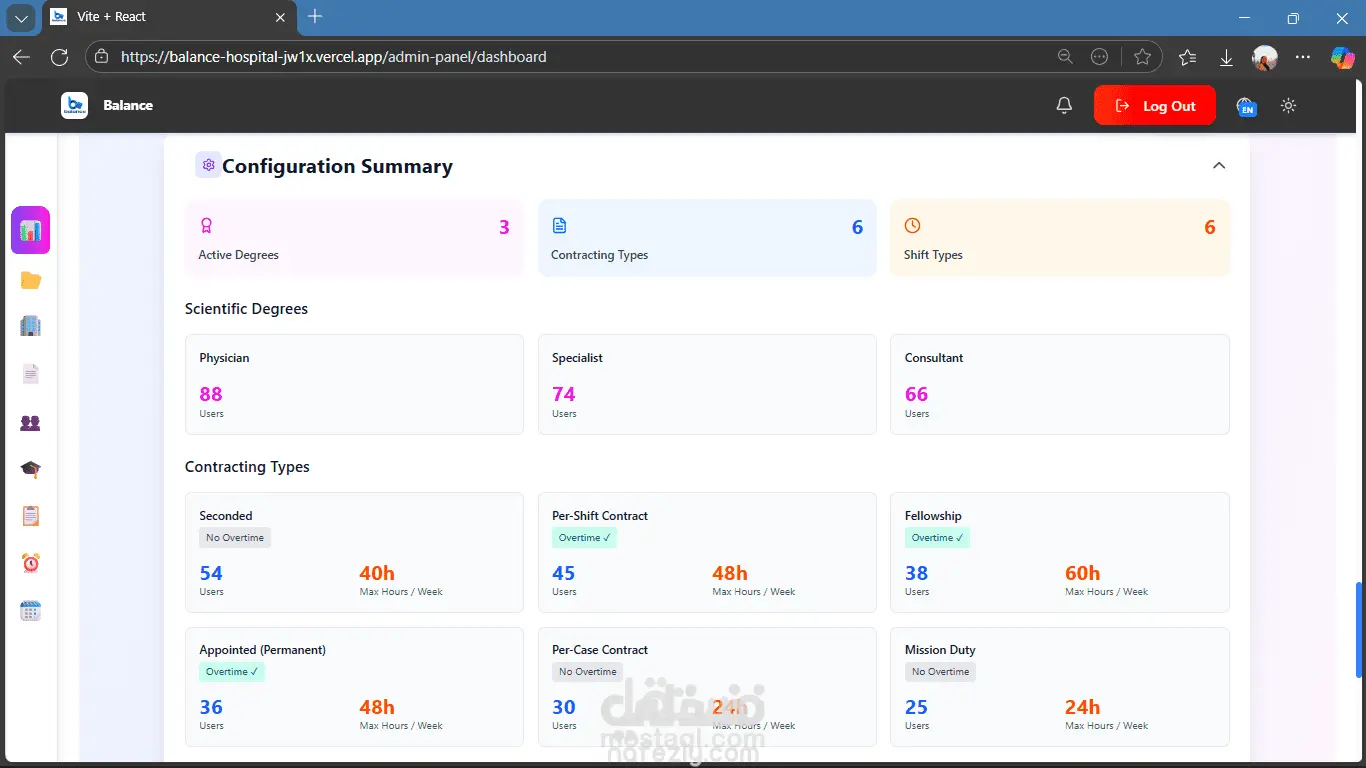1366x768 pixels.
Task: Open the browser tab list dropdown
Action: click(x=21, y=18)
